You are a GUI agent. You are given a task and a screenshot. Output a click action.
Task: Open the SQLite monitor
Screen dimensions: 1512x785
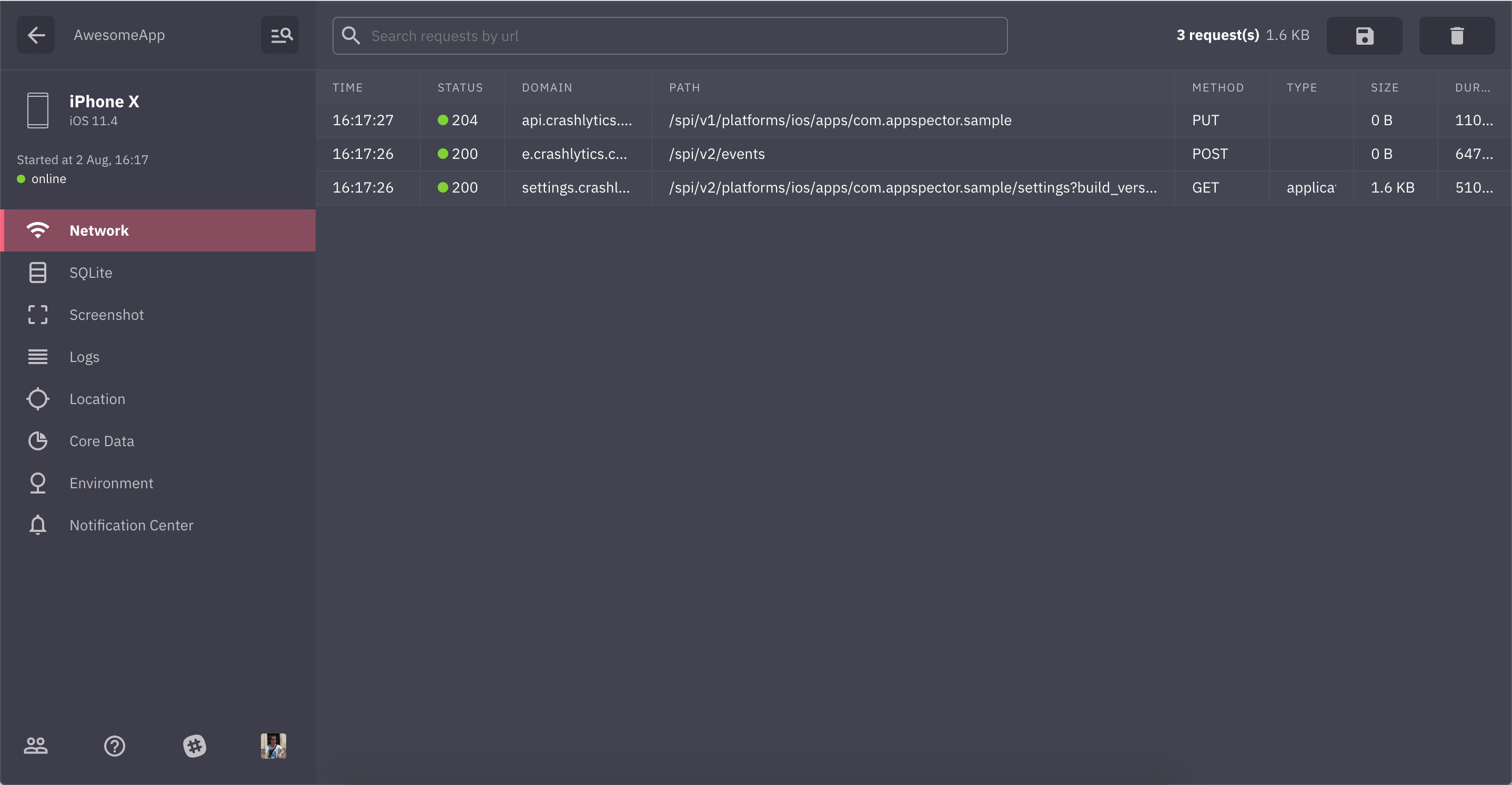[158, 273]
